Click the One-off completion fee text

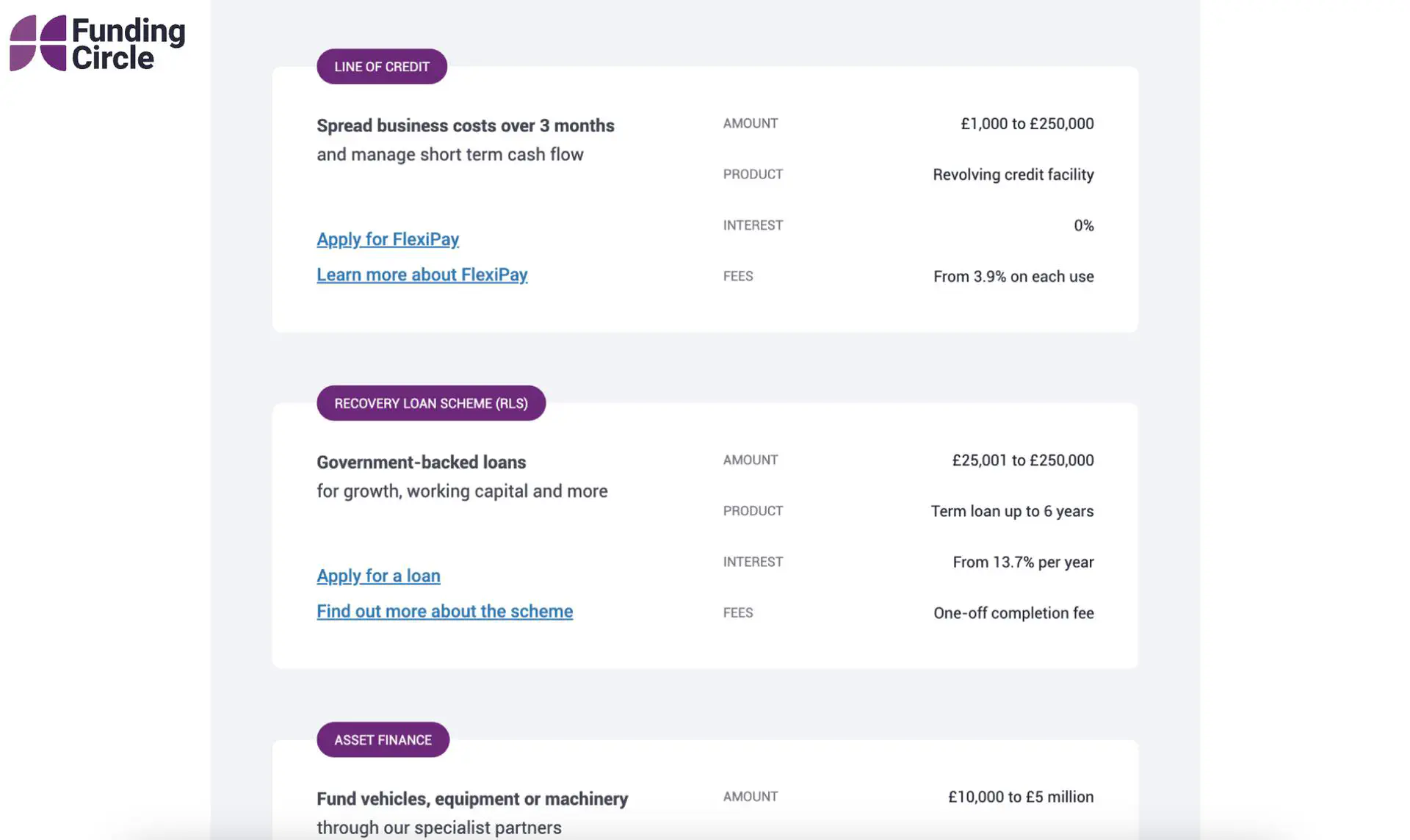pyautogui.click(x=1013, y=613)
